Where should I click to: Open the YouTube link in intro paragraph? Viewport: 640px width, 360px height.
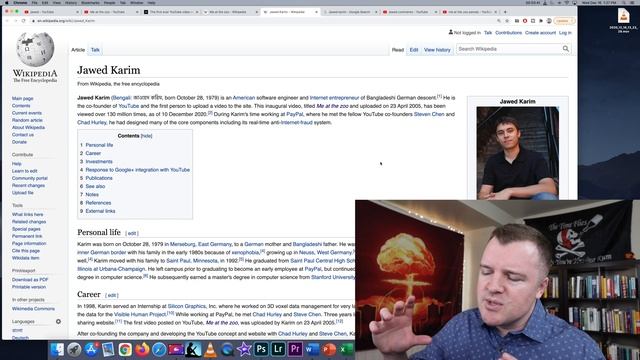[x=129, y=106]
